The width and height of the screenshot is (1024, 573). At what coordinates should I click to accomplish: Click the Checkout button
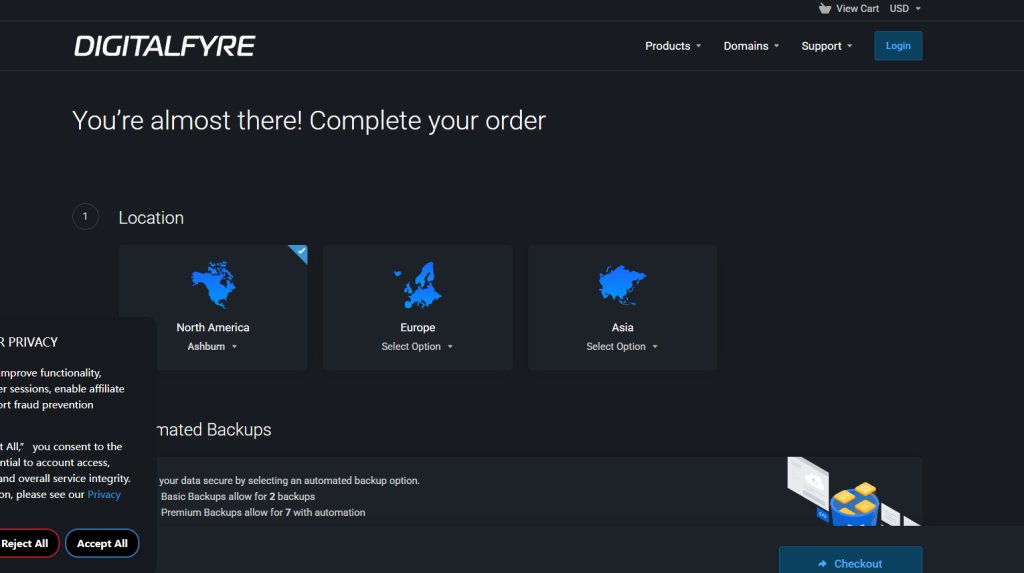[850, 563]
